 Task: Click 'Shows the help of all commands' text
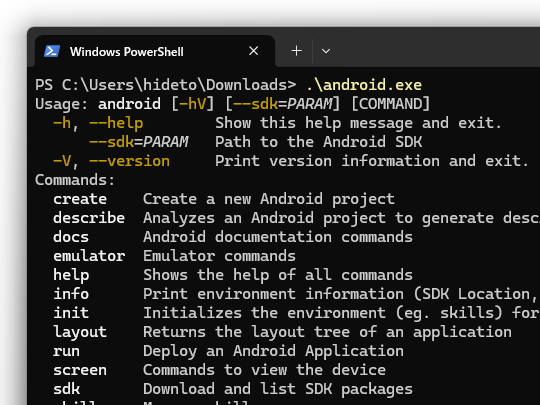[278, 275]
